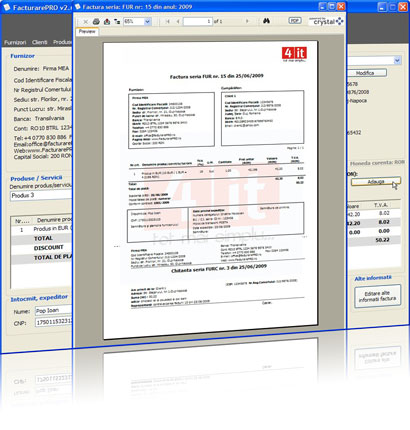Close the FacturarePRO main window

(x=403, y=7)
